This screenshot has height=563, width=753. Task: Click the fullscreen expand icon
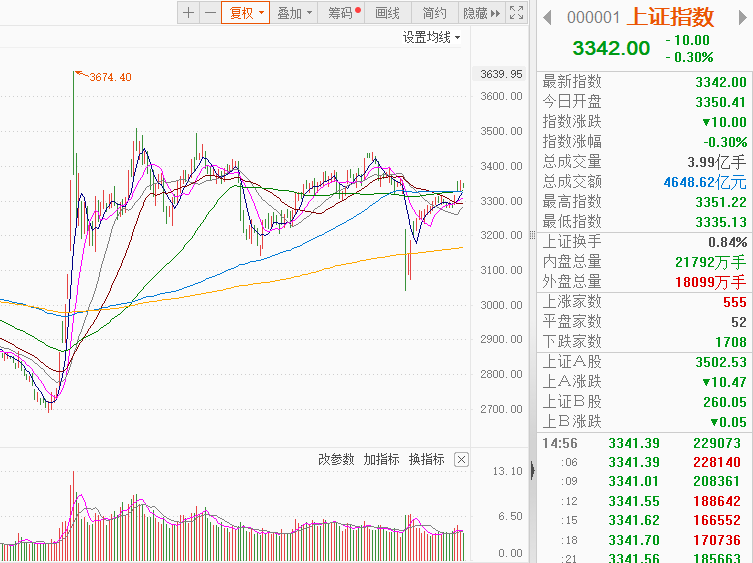click(x=516, y=13)
